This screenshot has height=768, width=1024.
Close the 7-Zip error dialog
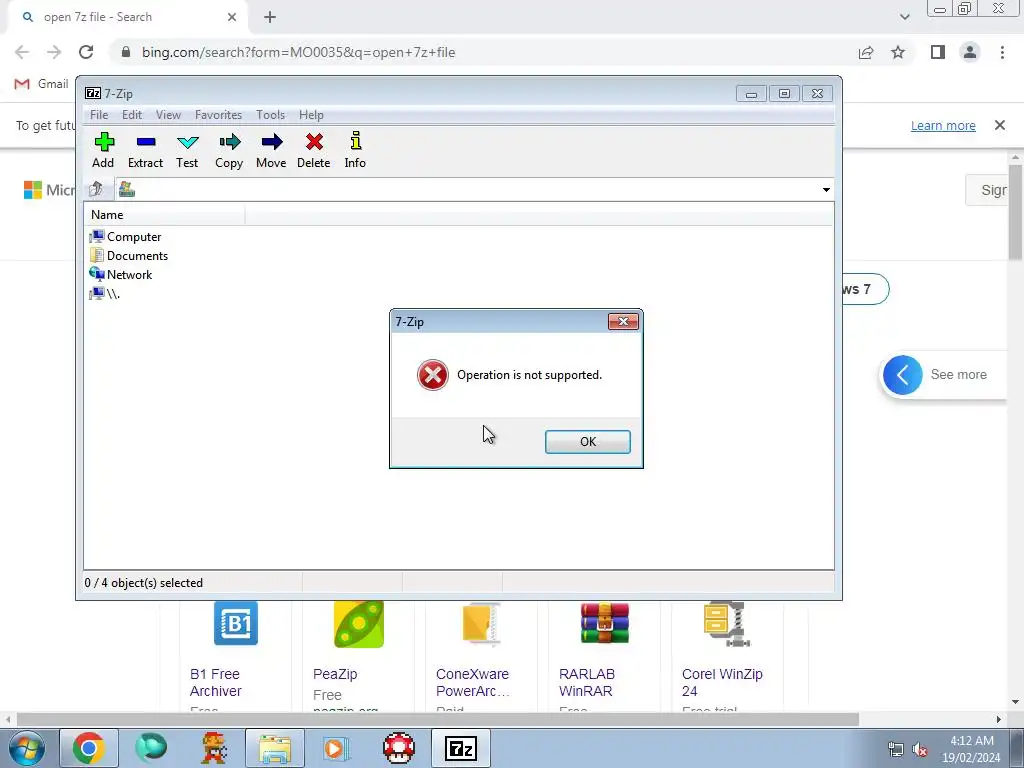pyautogui.click(x=623, y=321)
